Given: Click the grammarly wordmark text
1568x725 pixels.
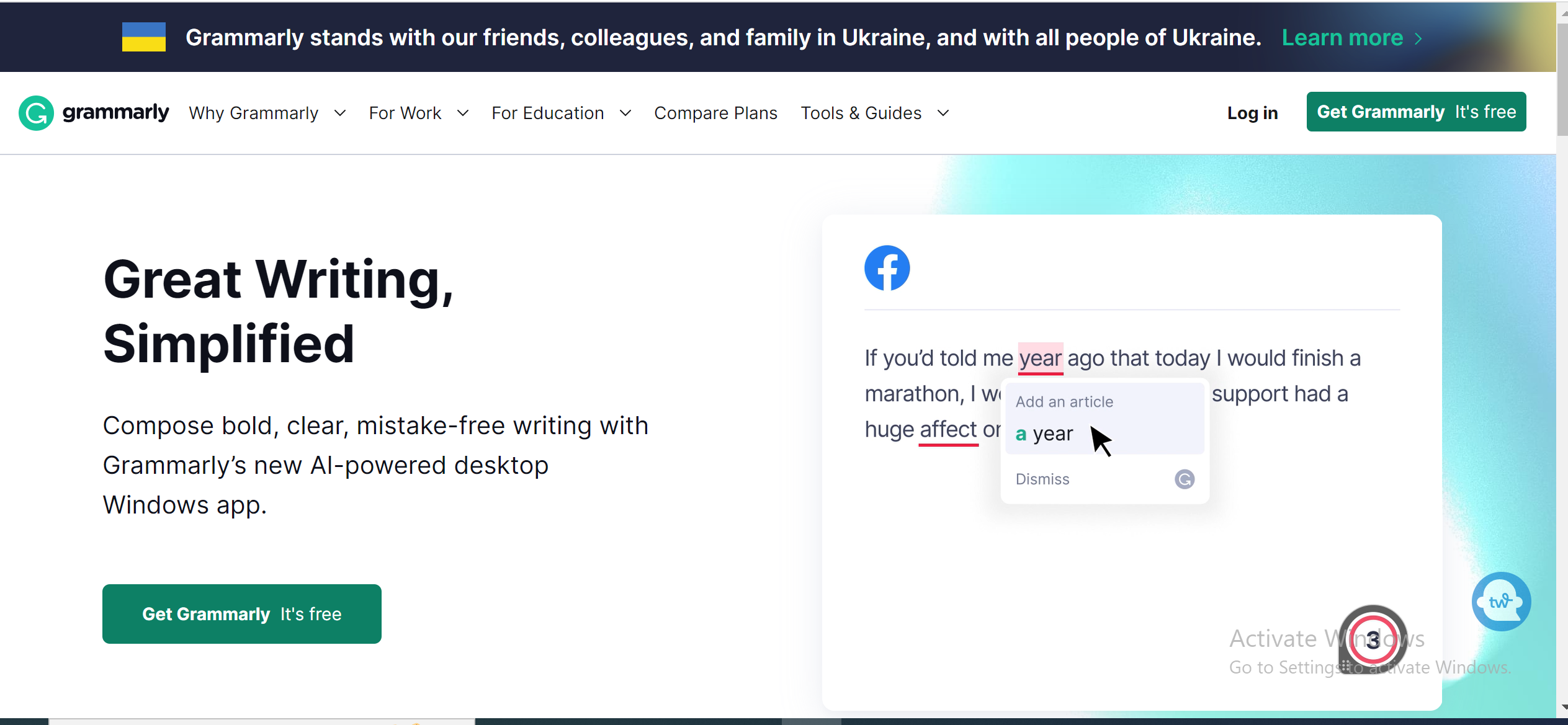Looking at the screenshot, I should click(x=116, y=112).
